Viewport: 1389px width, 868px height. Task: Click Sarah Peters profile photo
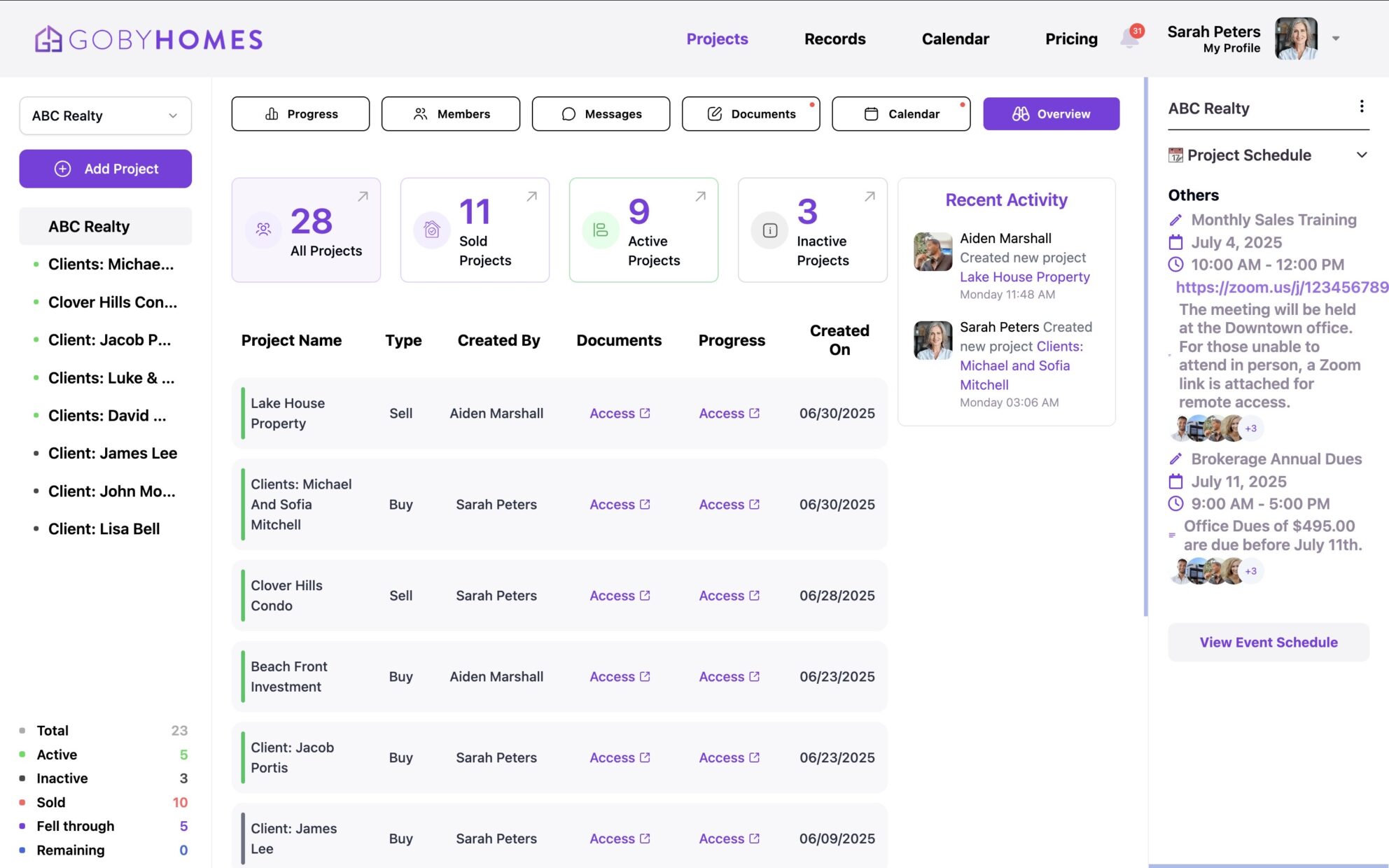click(x=1295, y=38)
